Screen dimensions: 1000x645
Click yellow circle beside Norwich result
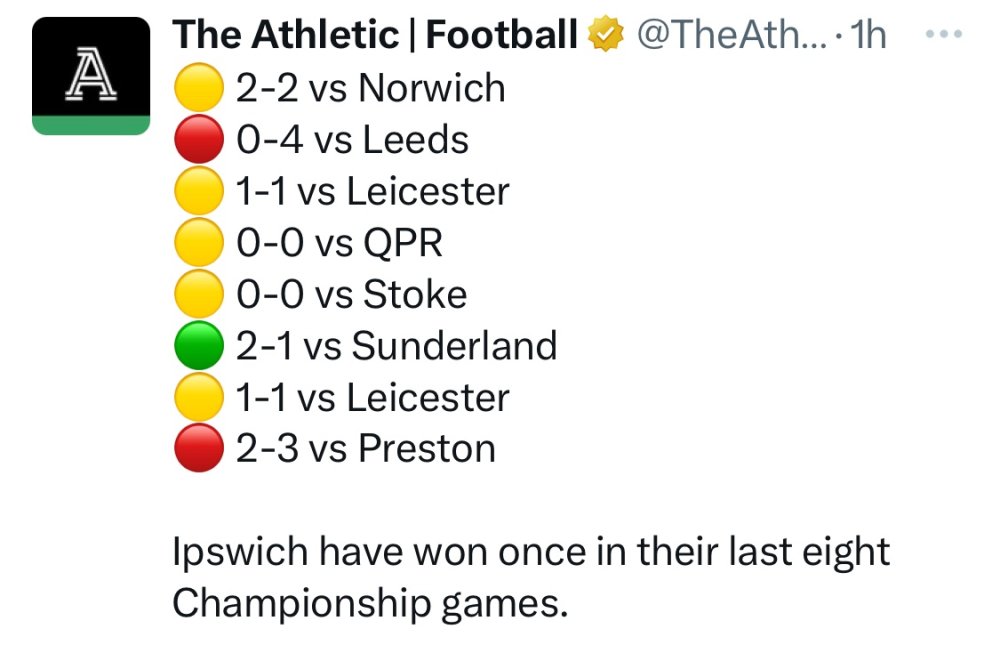198,90
